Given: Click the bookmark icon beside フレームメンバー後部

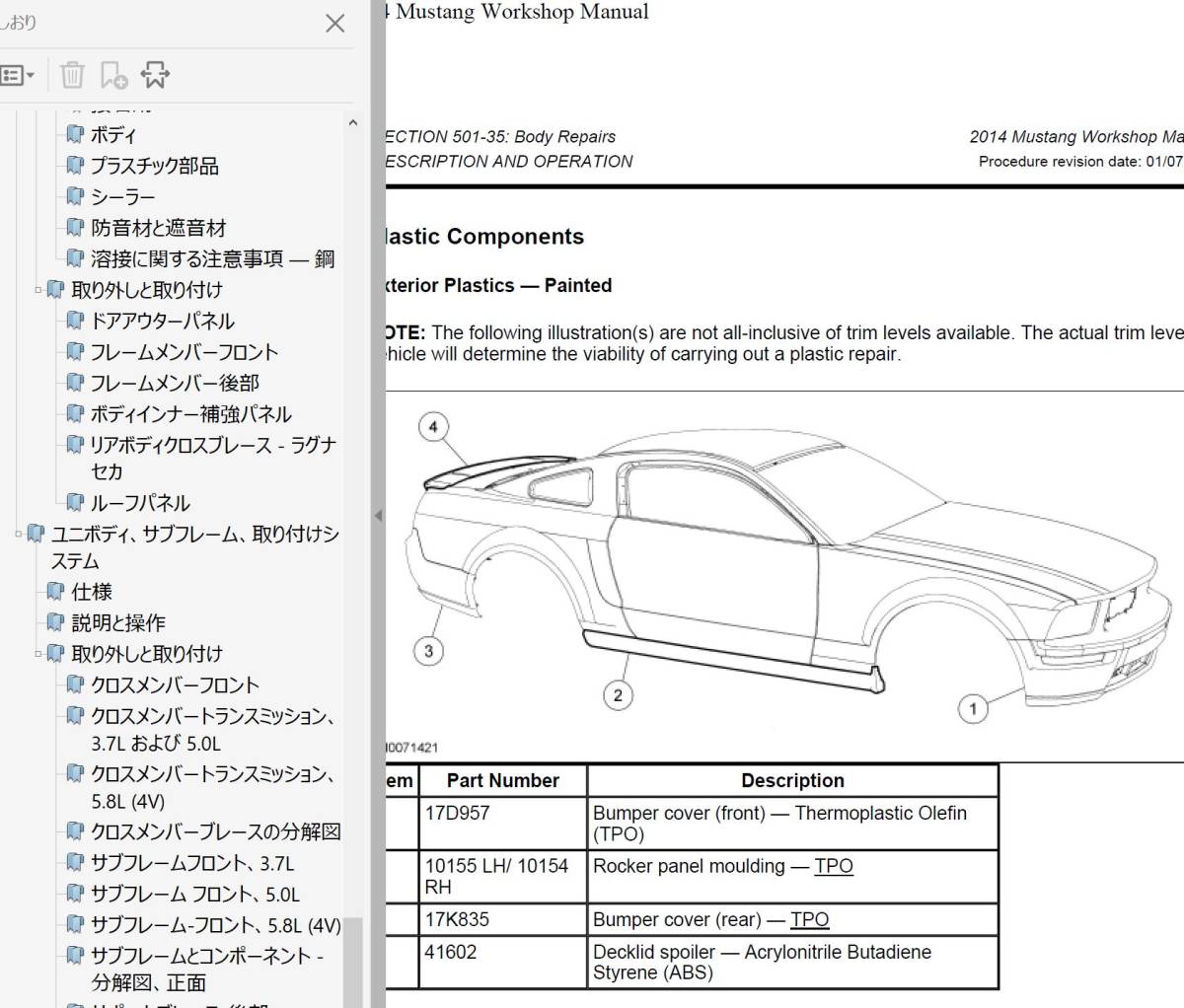Looking at the screenshot, I should (x=75, y=383).
